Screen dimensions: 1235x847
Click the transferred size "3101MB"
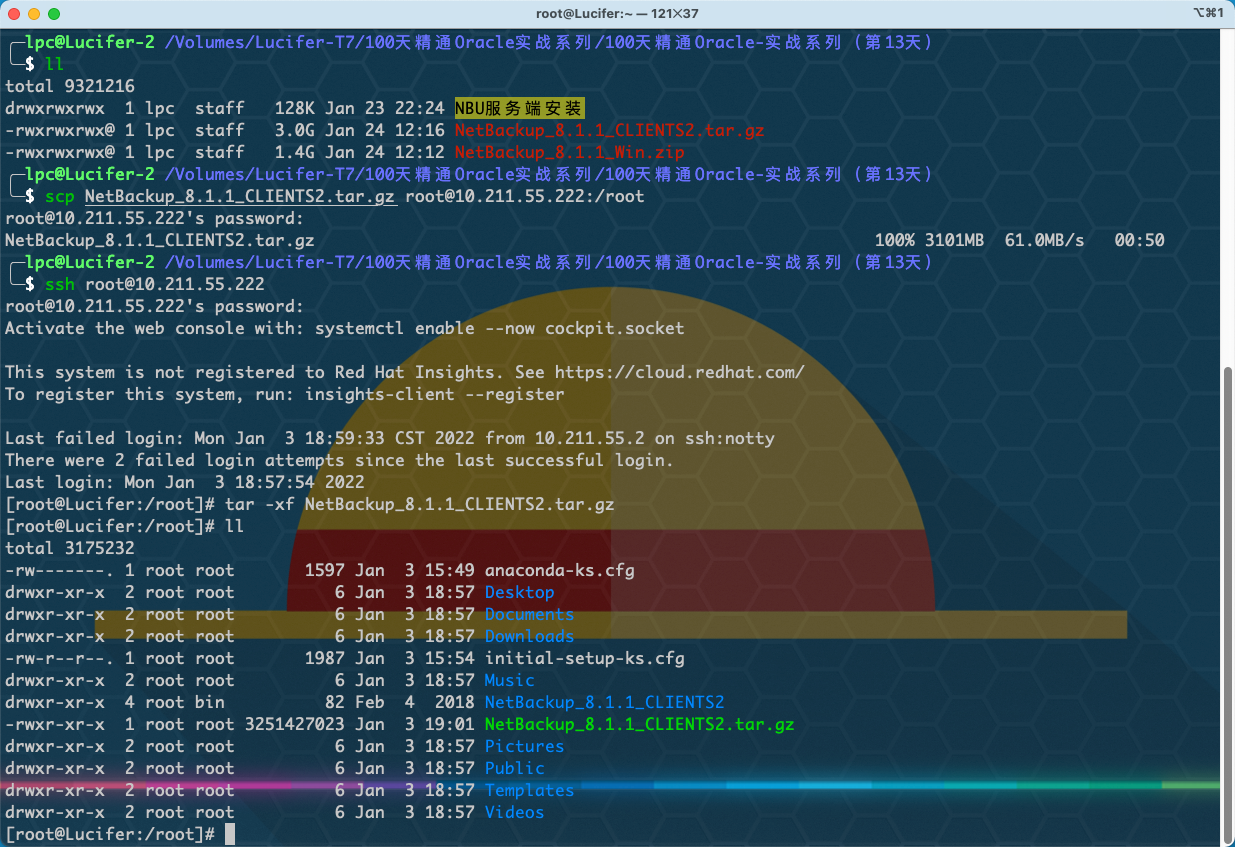tap(954, 240)
